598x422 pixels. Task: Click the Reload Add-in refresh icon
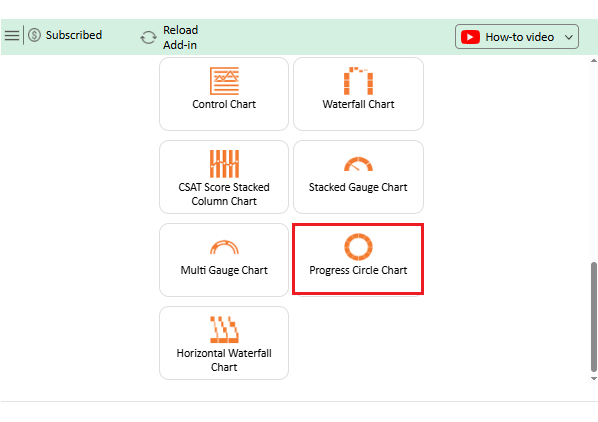(x=148, y=37)
